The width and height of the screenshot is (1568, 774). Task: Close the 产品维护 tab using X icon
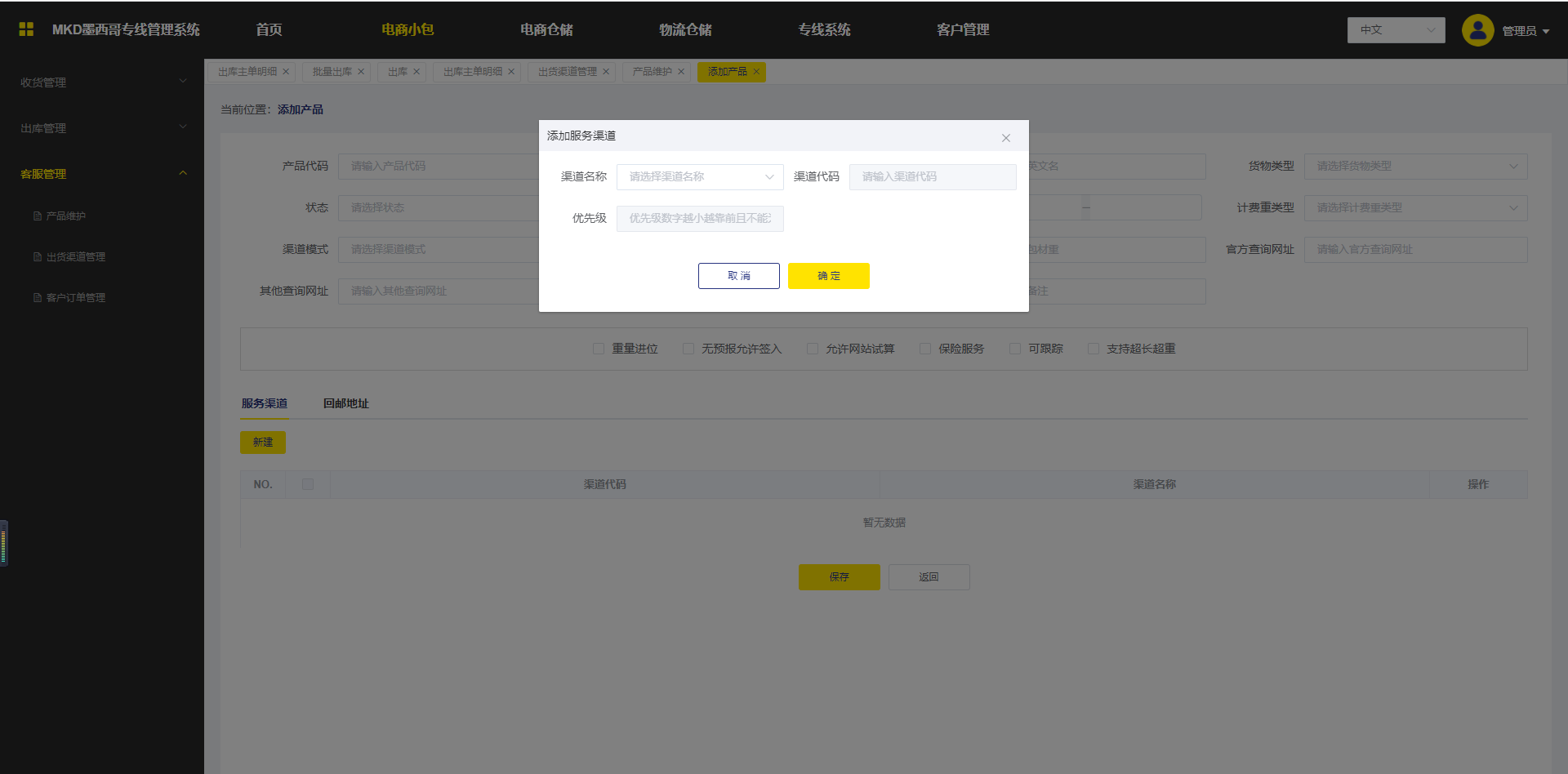[681, 72]
